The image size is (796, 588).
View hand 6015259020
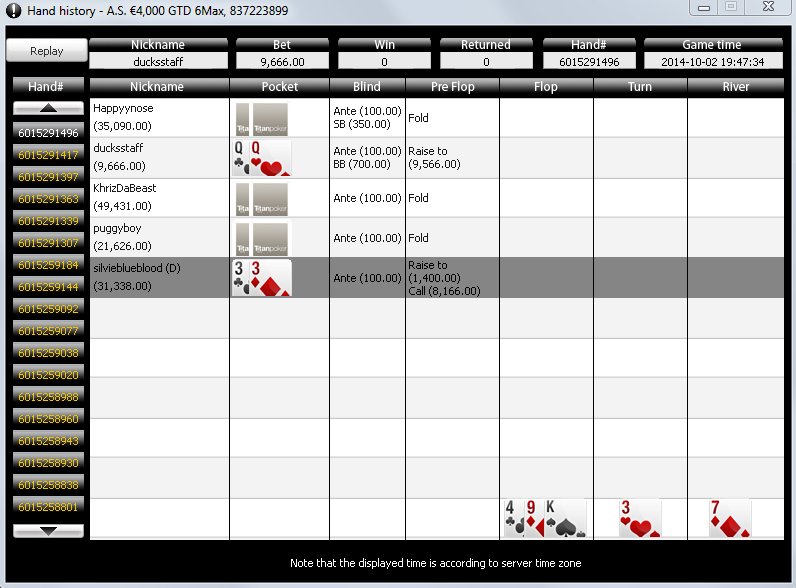(48, 375)
